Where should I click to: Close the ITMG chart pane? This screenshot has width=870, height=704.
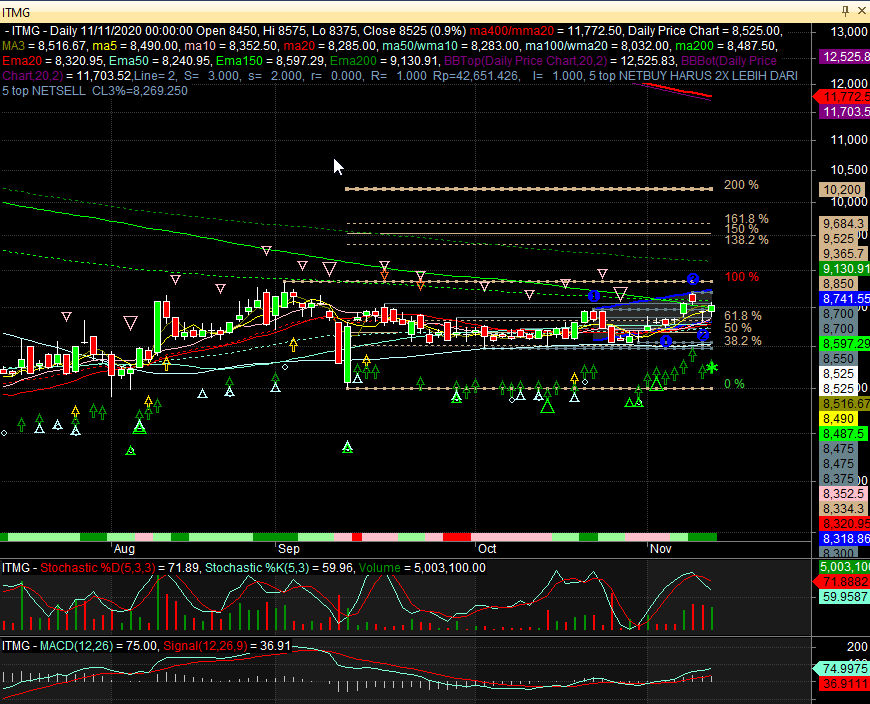coord(861,11)
